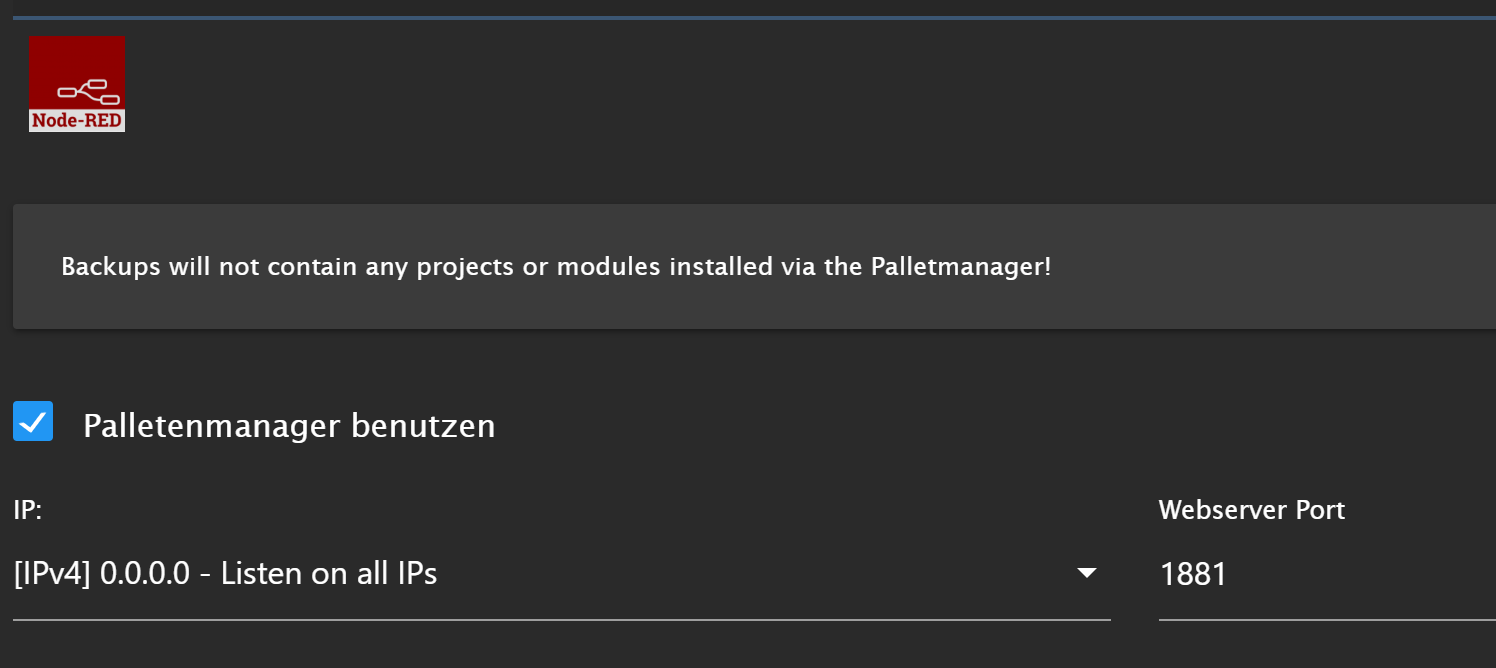Click the underline beneath port 1881

[x=1327, y=619]
